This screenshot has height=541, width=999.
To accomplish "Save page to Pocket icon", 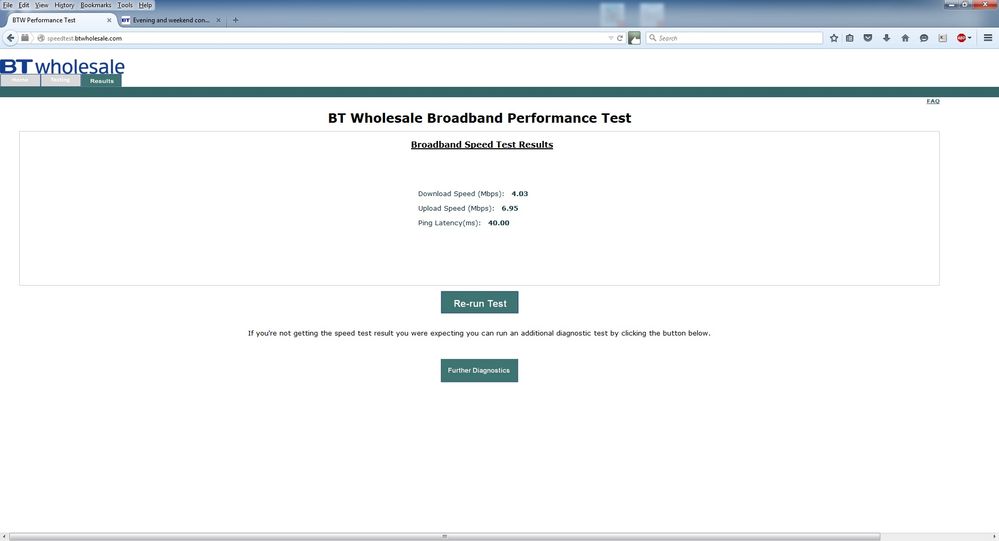I will point(868,38).
